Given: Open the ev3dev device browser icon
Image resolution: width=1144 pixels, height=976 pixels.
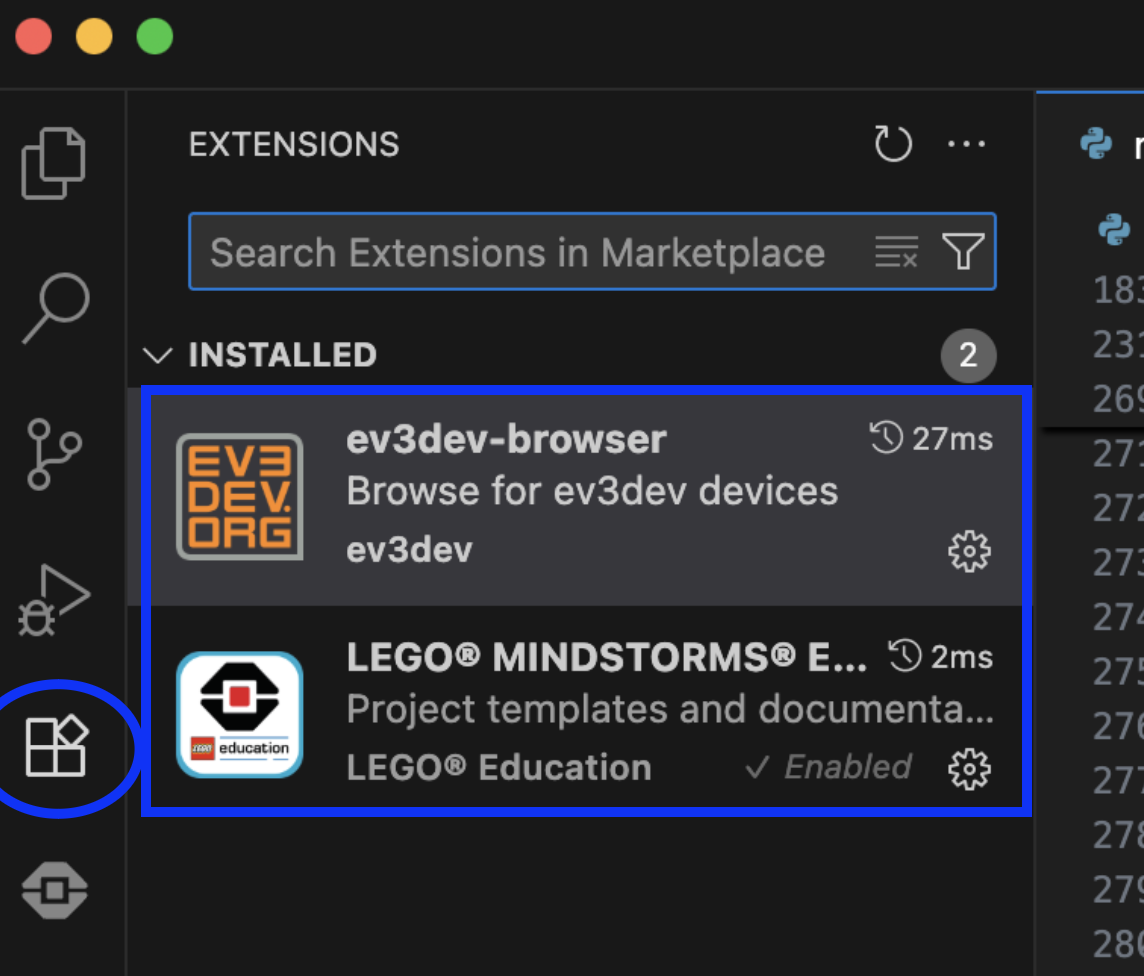Looking at the screenshot, I should coord(55,888).
